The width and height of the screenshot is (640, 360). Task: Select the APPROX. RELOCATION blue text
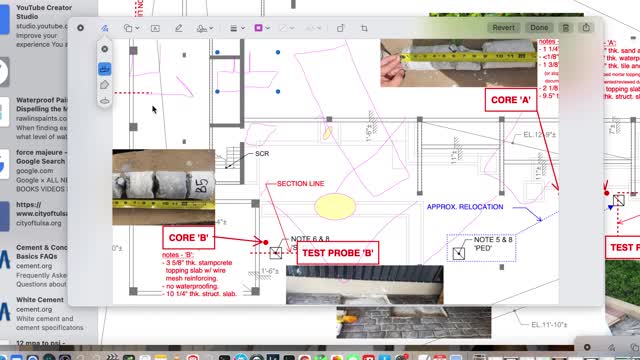465,207
